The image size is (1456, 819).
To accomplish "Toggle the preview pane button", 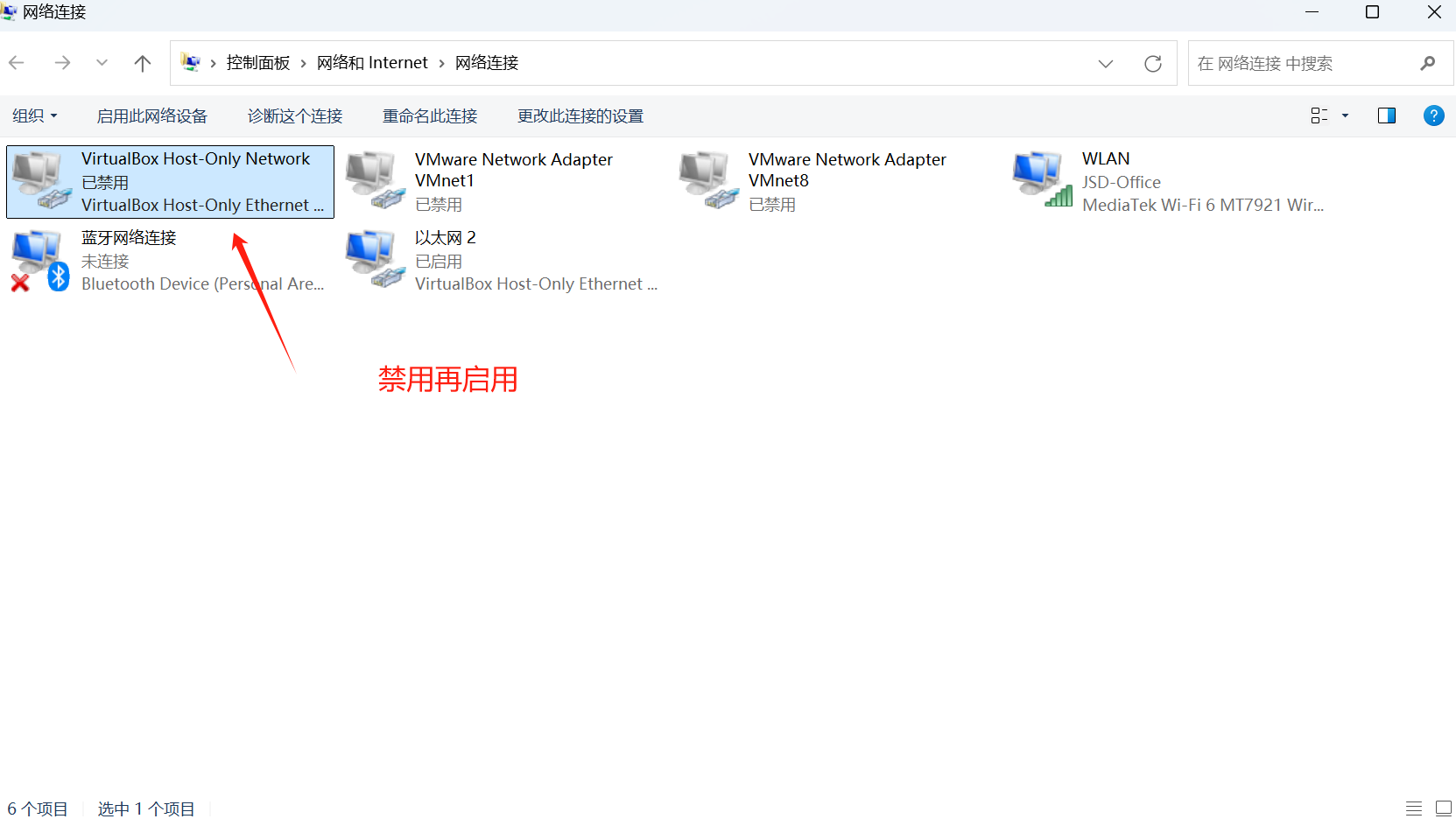I will coord(1387,115).
